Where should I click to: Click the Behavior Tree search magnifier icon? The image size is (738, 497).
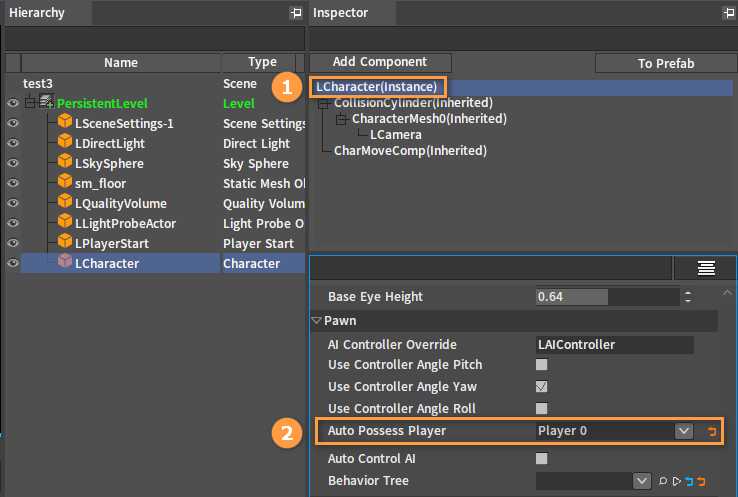coord(662,481)
